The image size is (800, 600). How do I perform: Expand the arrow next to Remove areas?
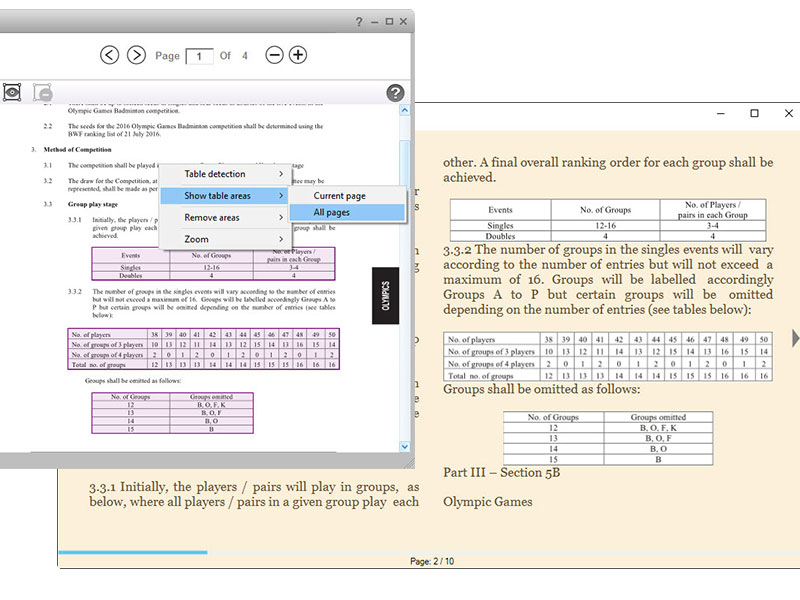point(281,217)
